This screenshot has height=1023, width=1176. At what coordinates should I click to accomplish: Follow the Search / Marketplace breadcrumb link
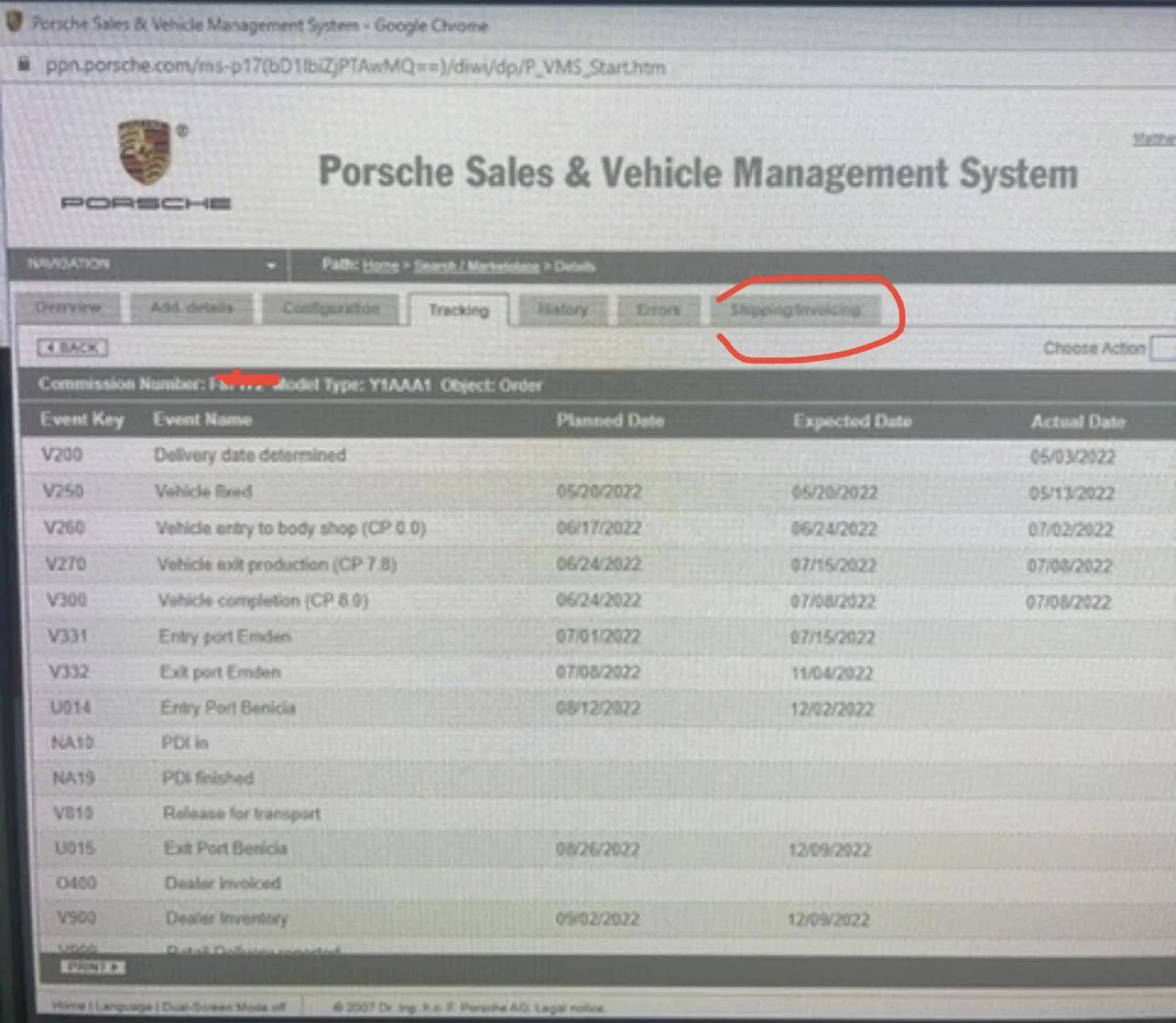pos(476,267)
